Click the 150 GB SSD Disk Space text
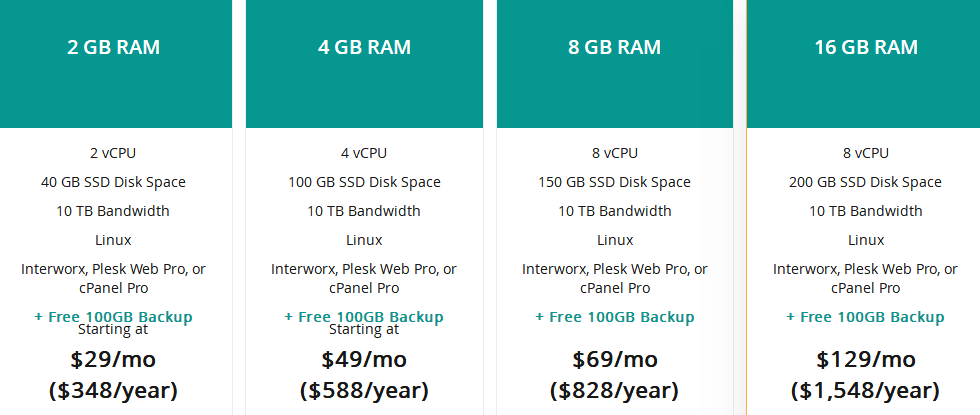 pos(614,182)
